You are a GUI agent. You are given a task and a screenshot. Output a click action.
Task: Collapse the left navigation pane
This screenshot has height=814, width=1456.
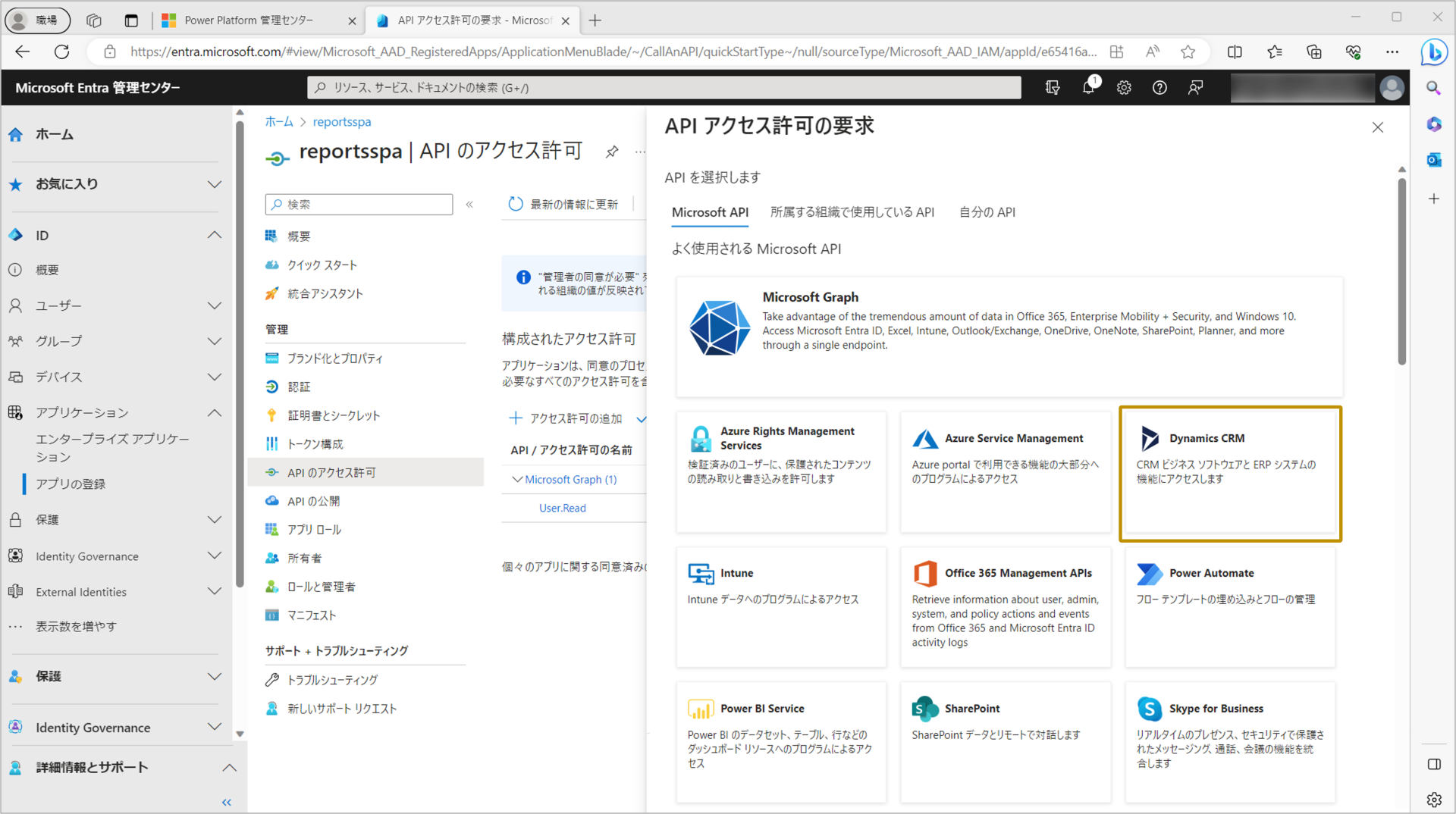[x=226, y=802]
